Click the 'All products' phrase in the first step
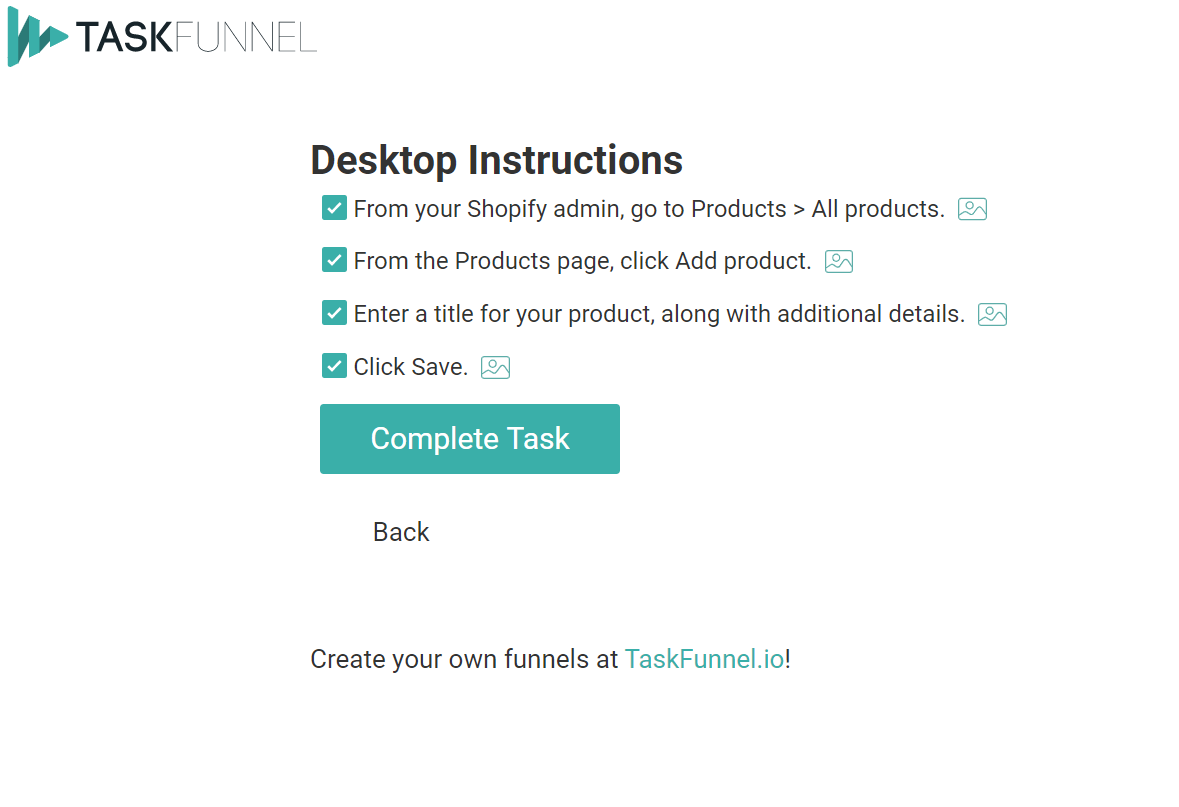Viewport: 1179px width, 807px height. tap(878, 209)
